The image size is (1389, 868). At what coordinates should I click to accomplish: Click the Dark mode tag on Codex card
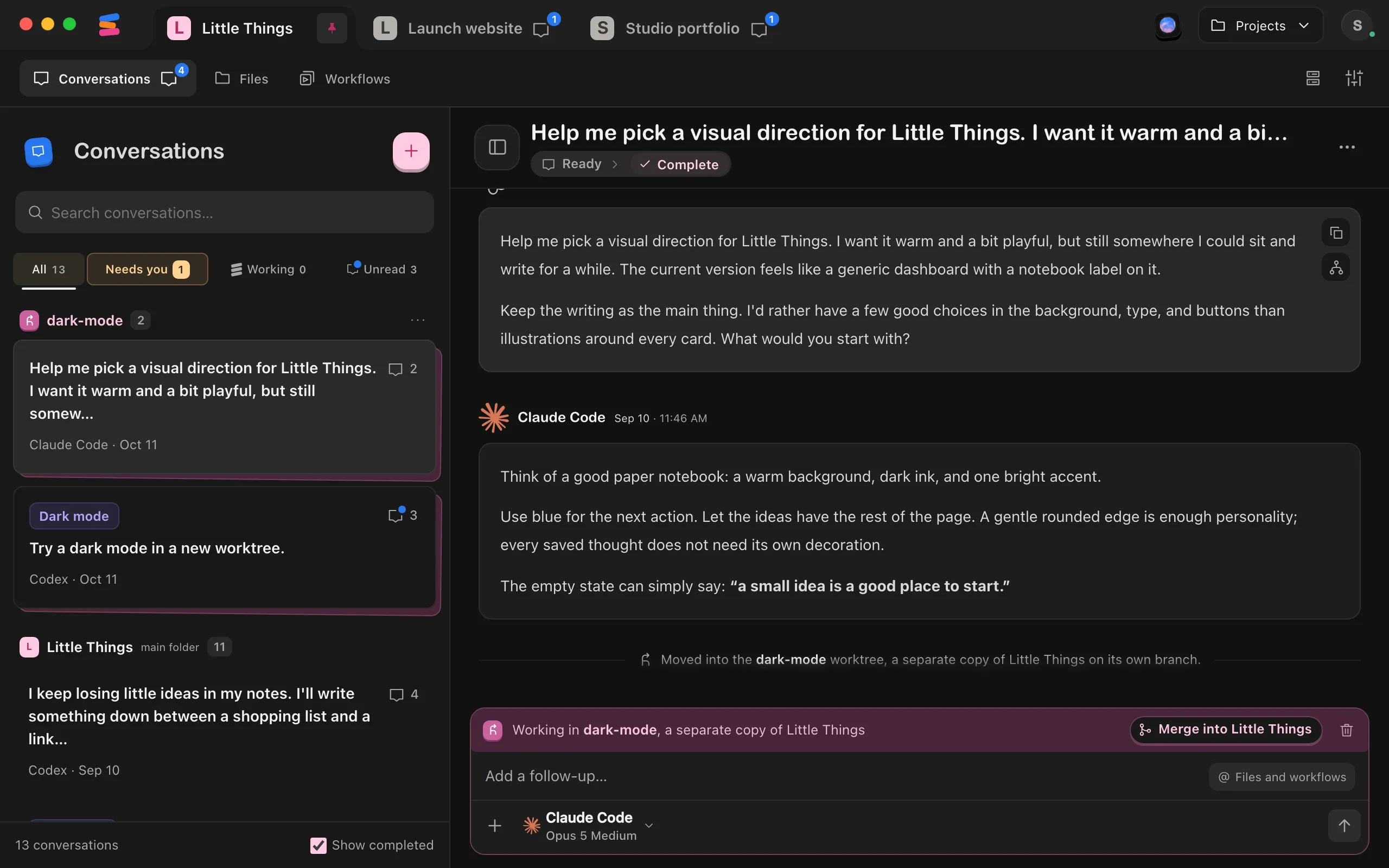(x=74, y=516)
